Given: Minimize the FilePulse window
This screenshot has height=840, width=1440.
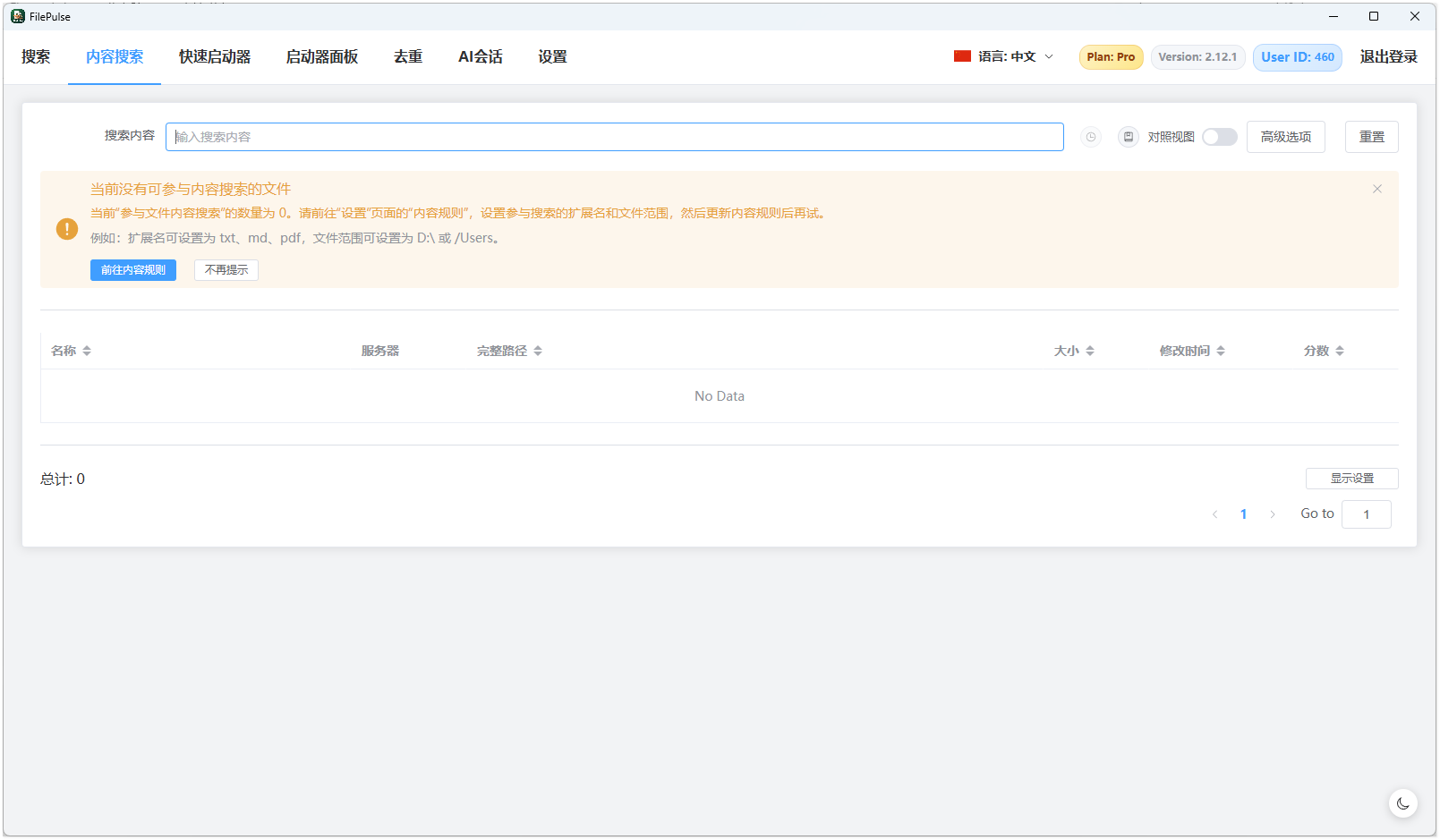Looking at the screenshot, I should 1333,16.
